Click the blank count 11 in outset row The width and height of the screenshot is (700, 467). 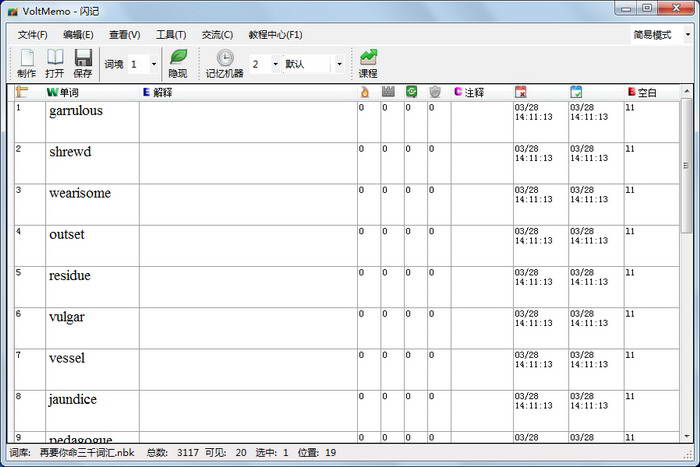point(630,231)
